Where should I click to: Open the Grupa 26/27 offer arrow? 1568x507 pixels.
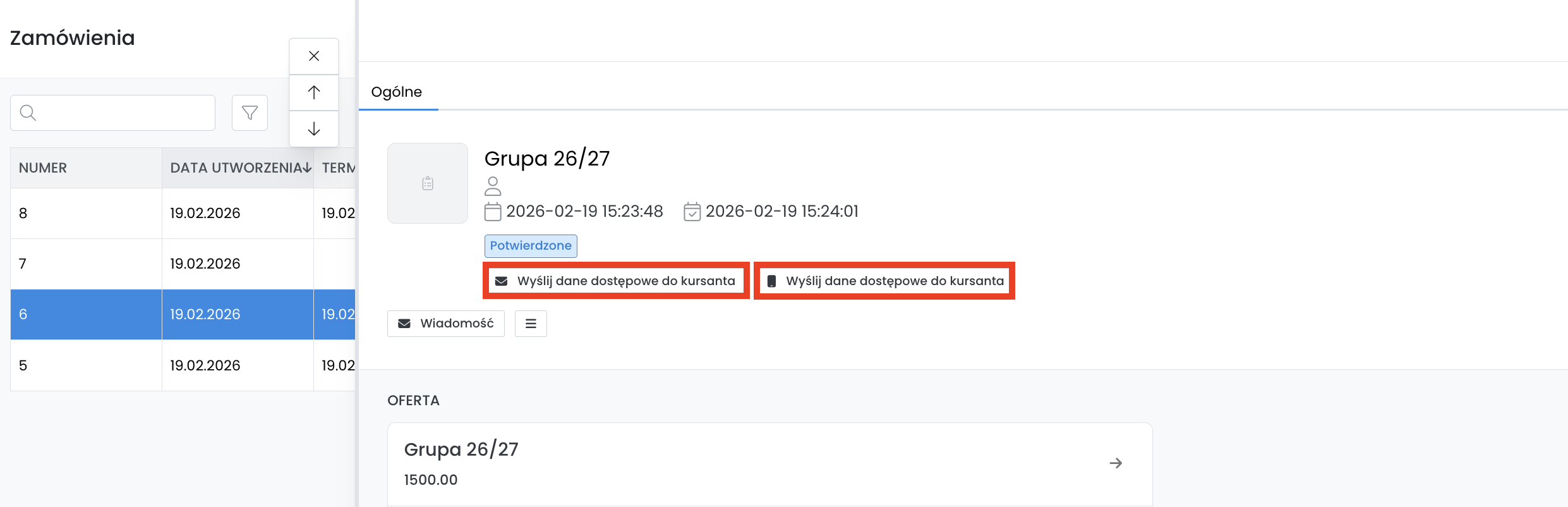(1116, 463)
